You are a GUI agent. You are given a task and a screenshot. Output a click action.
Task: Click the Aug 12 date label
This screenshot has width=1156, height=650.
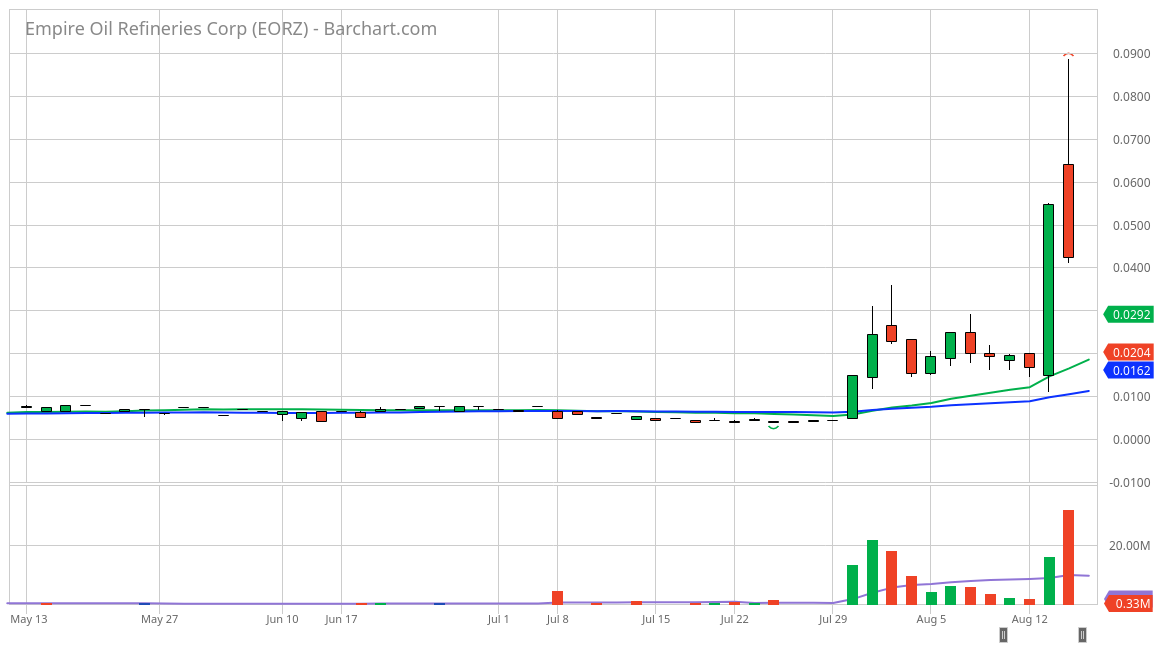point(1029,619)
